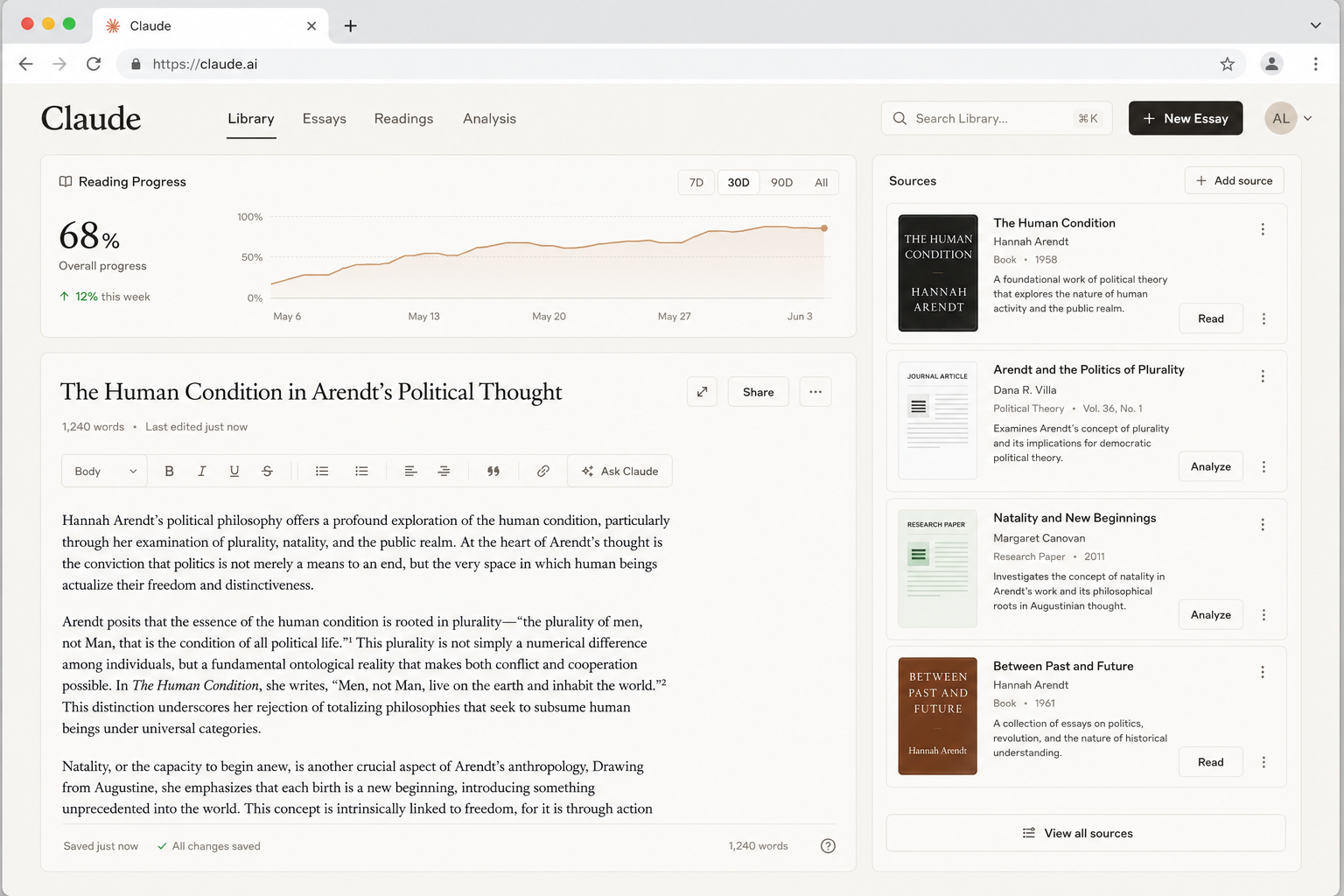This screenshot has width=1344, height=896.
Task: Open options menu beside Natality and New Beginnings title
Action: (x=1263, y=524)
